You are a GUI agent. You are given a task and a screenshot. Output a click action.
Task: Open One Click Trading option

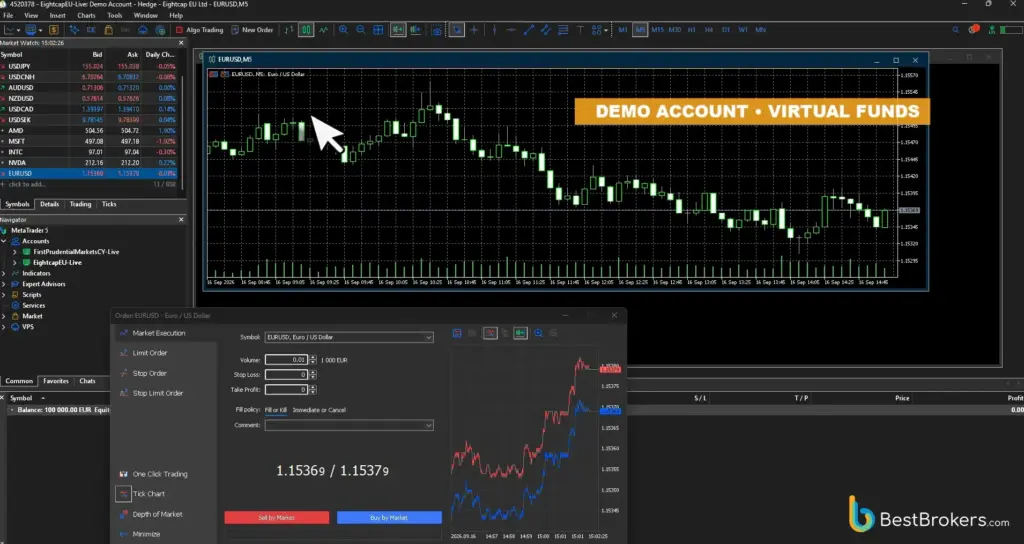click(x=159, y=474)
